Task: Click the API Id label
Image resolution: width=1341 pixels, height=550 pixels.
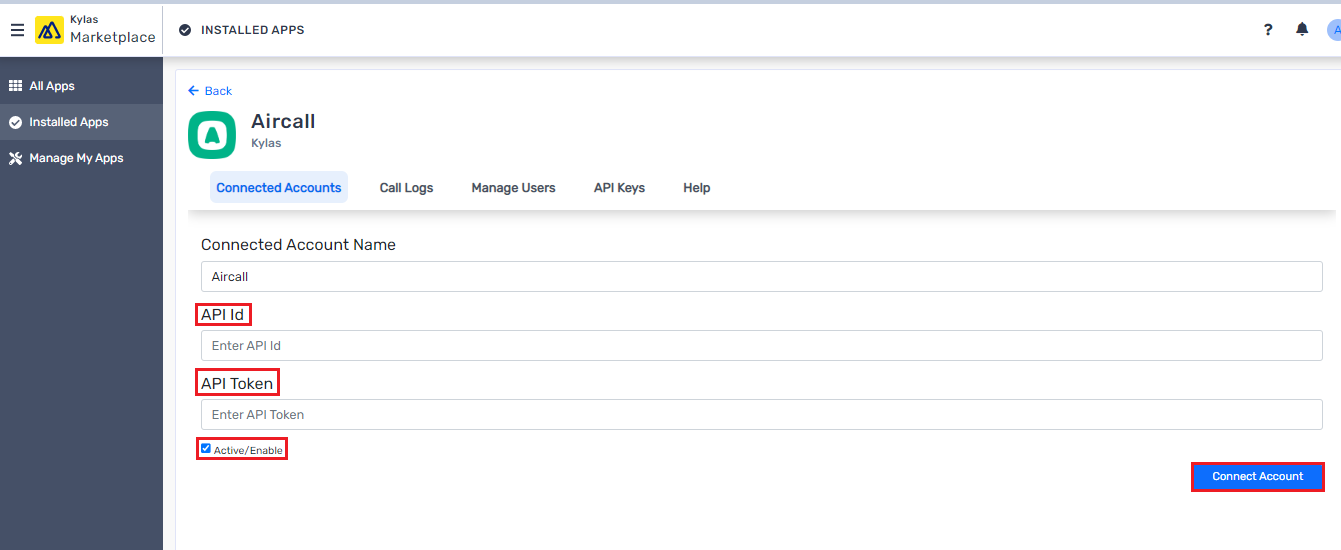Action: click(x=223, y=315)
